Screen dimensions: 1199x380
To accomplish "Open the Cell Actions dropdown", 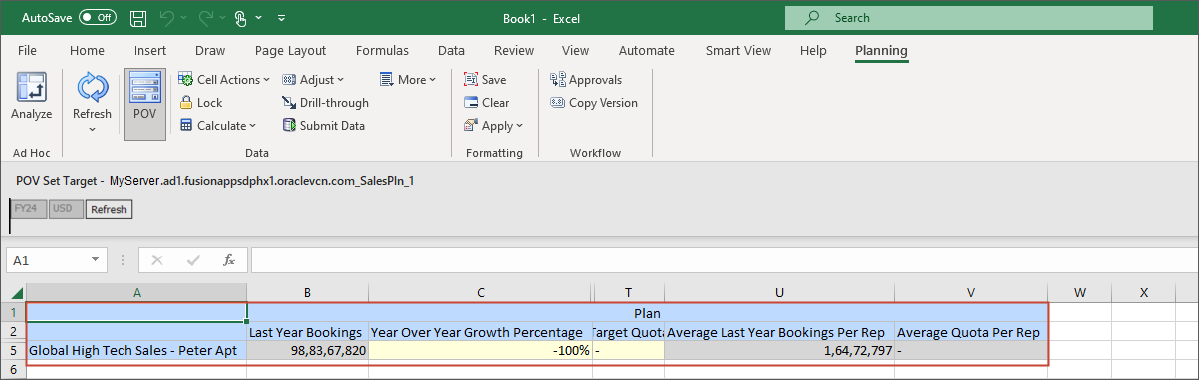I will coord(224,80).
